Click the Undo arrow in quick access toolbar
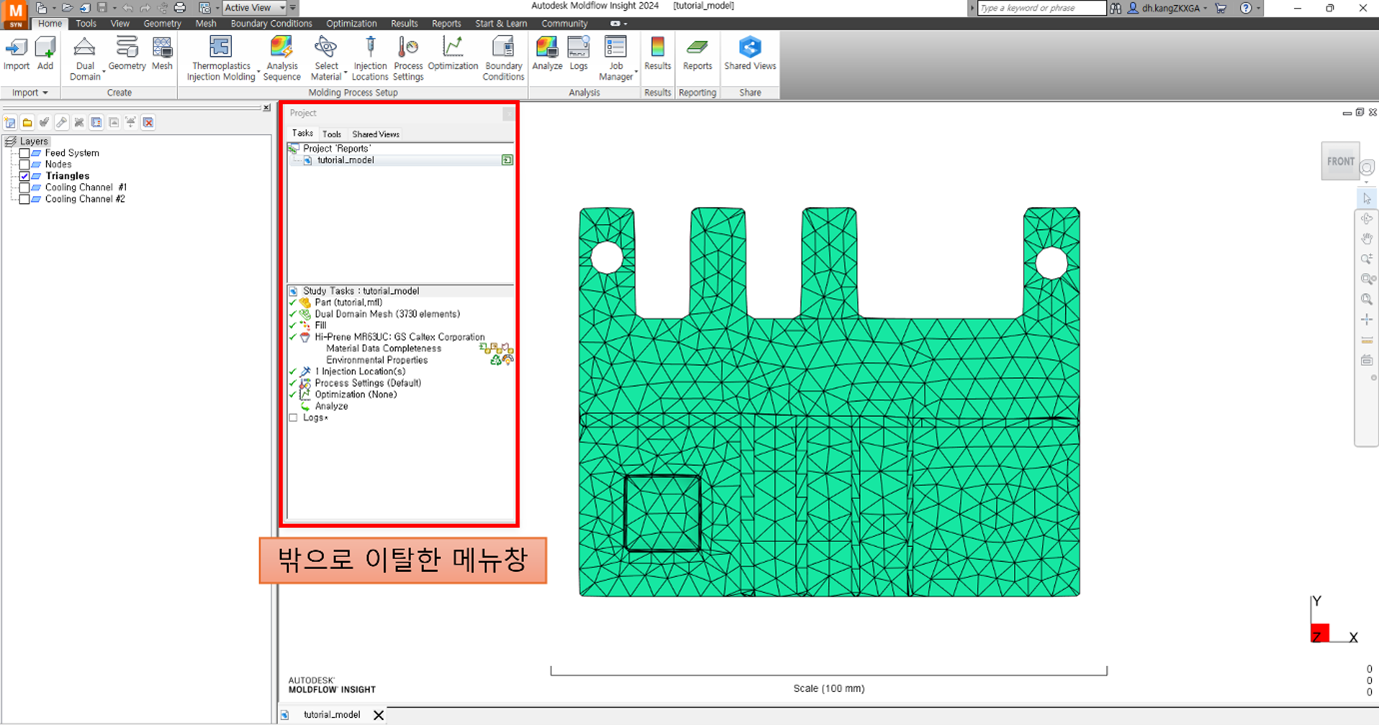Viewport: 1379px width, 725px height. pyautogui.click(x=128, y=8)
